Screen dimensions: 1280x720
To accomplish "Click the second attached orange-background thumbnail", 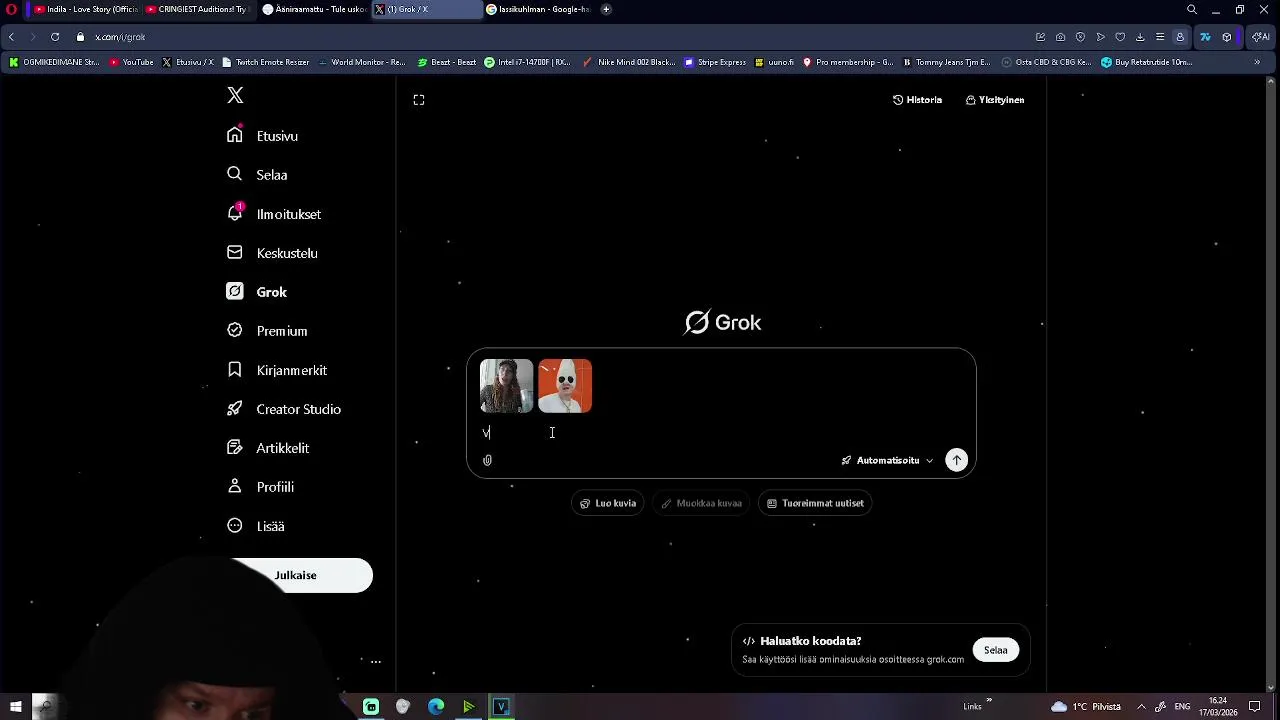I will (x=565, y=386).
